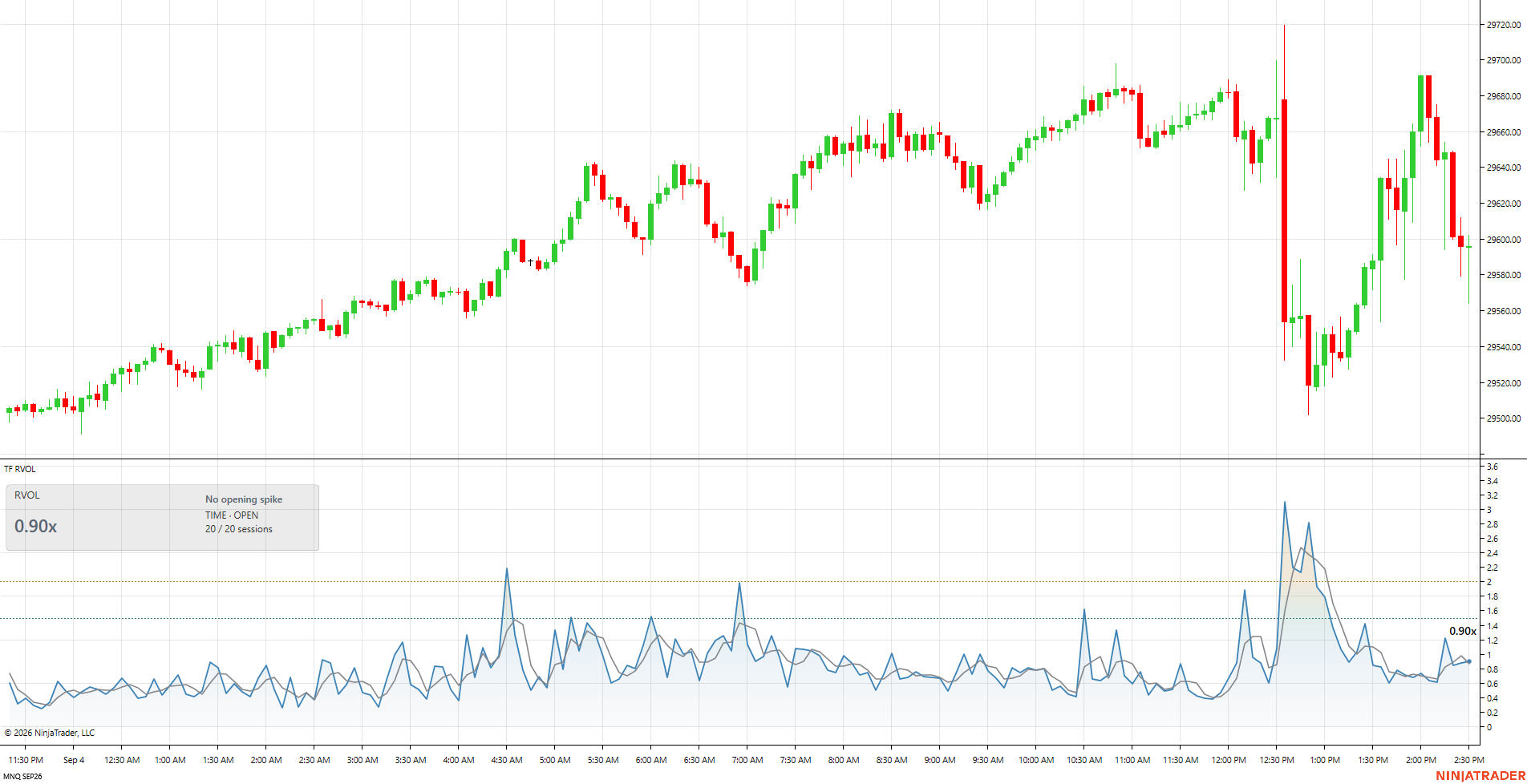Click the 0.6 RVOL scale label
This screenshot has height=784, width=1527.
[1493, 684]
